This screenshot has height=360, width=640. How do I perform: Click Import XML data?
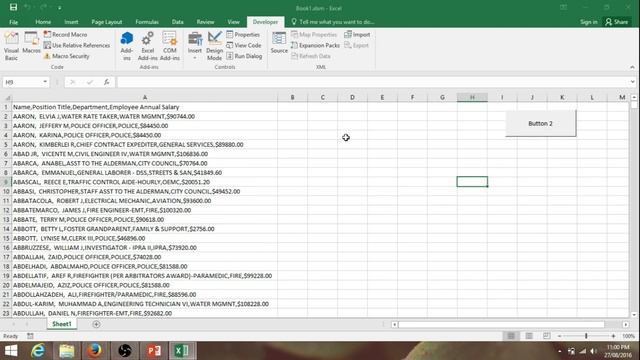click(357, 35)
